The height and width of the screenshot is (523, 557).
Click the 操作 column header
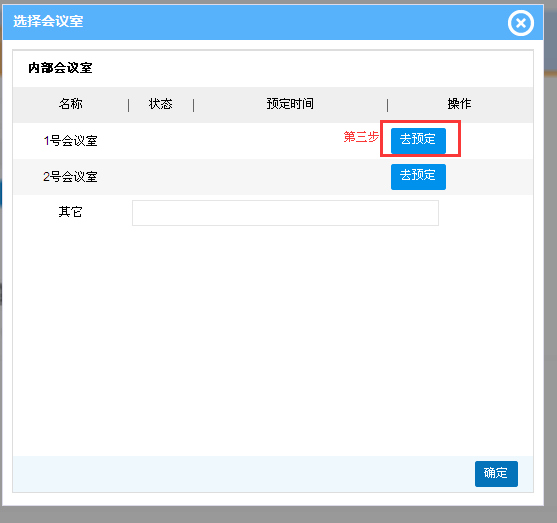coord(459,104)
